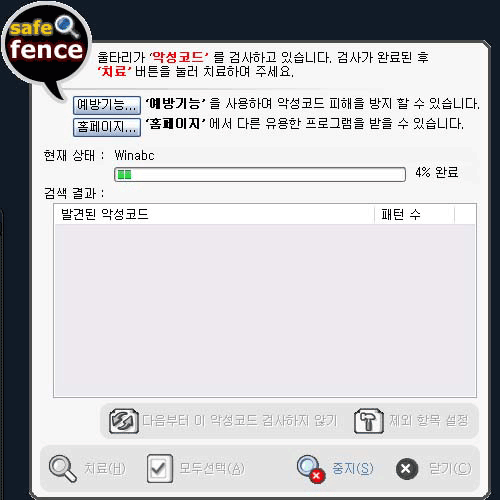This screenshot has width=500, height=500.
Task: Click the refresh arrows skip-scan icon
Action: tap(124, 421)
